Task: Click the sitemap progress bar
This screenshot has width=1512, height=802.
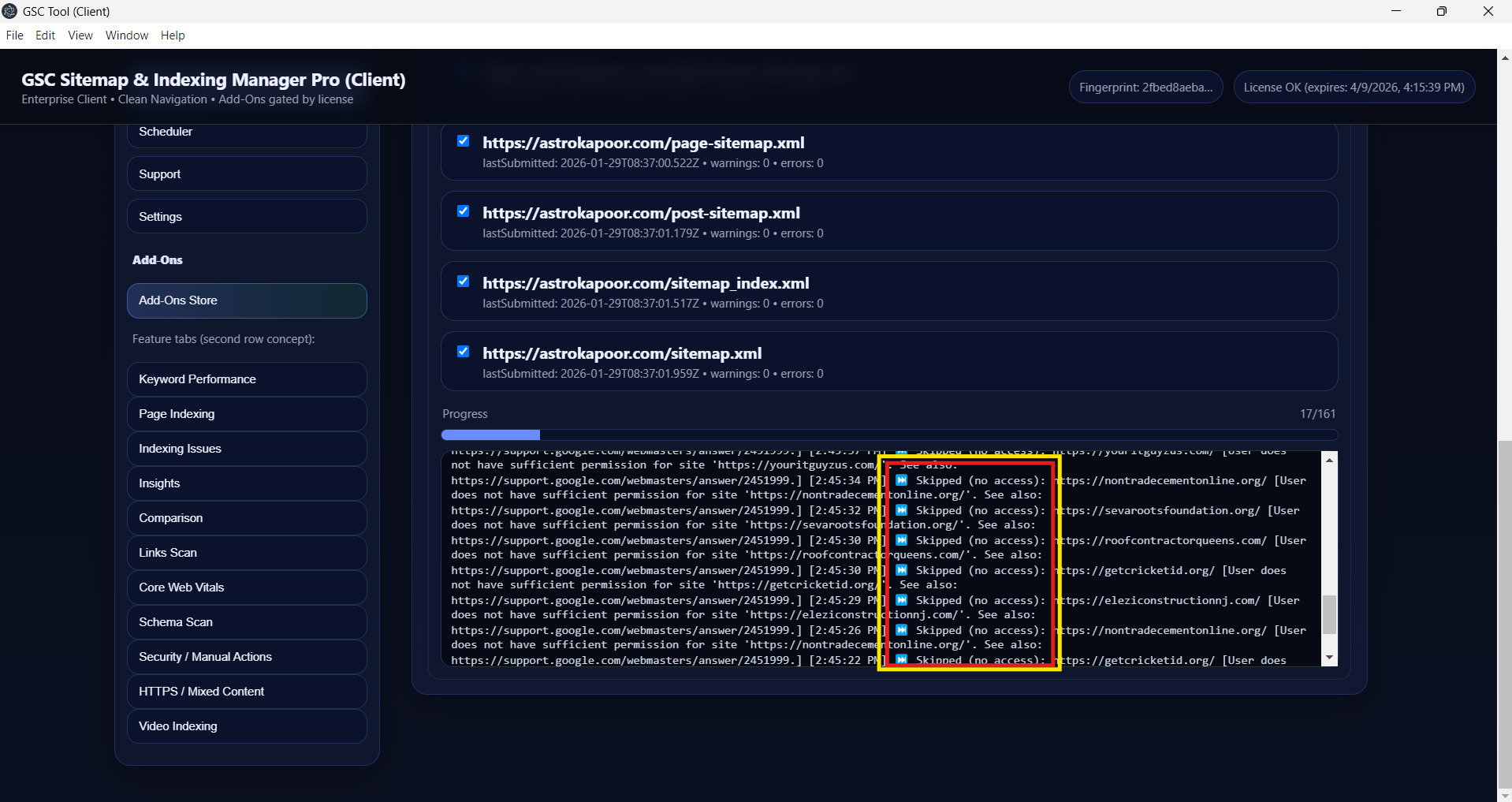Action: (888, 435)
